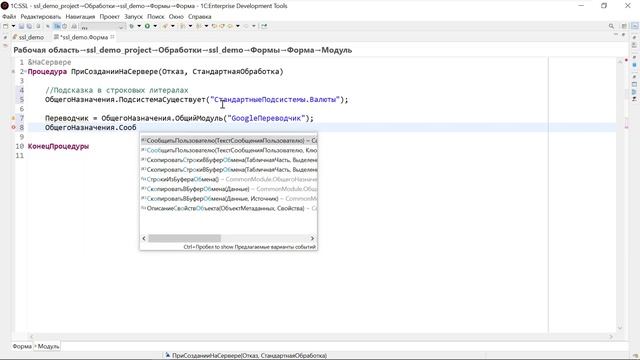This screenshot has height=360, width=640.
Task: Click the red error indicator on overview ruler
Action: (x=626, y=60)
